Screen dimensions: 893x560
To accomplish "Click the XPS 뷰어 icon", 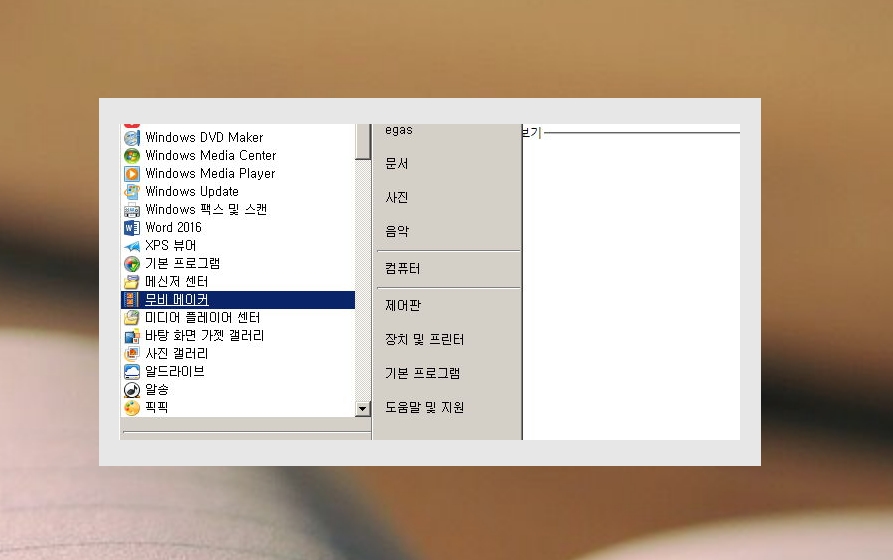I will click(x=132, y=246).
